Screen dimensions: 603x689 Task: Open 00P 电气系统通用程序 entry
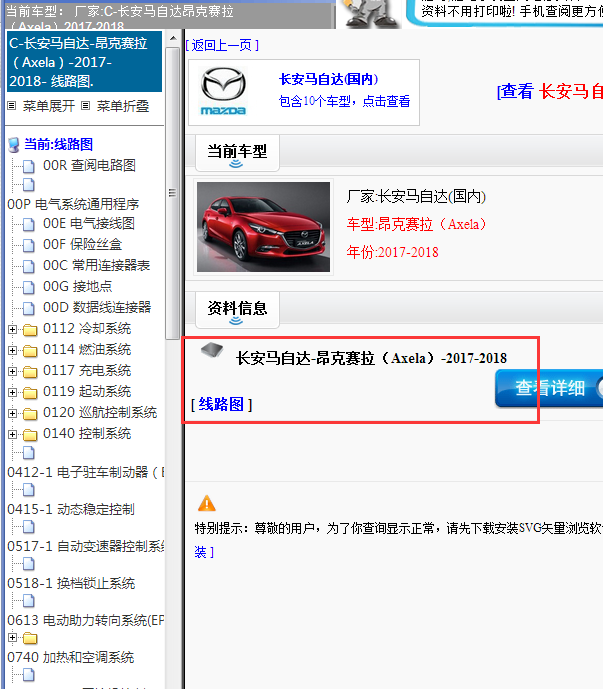tap(73, 204)
